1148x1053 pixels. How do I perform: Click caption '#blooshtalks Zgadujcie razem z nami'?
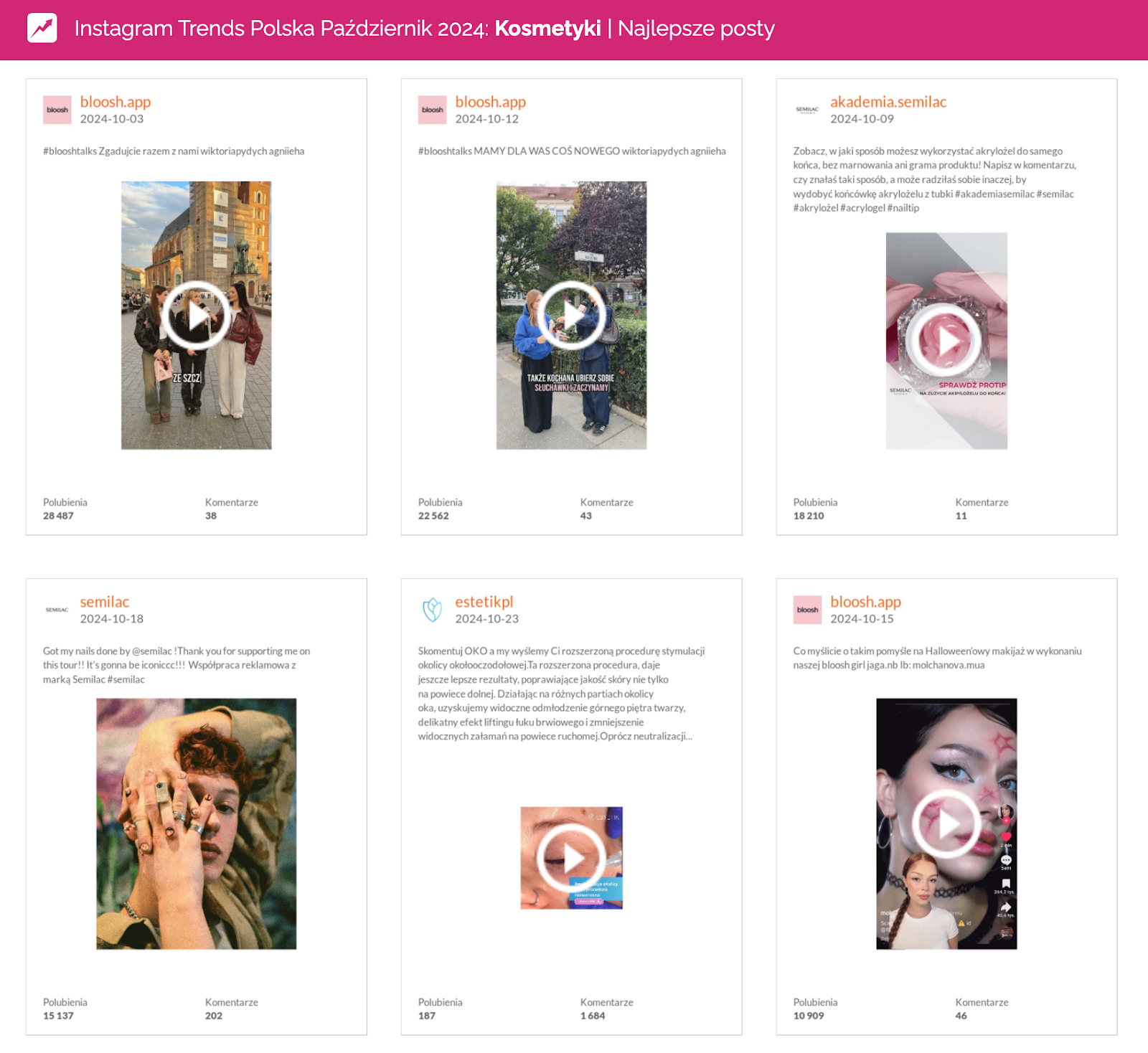tap(121, 151)
